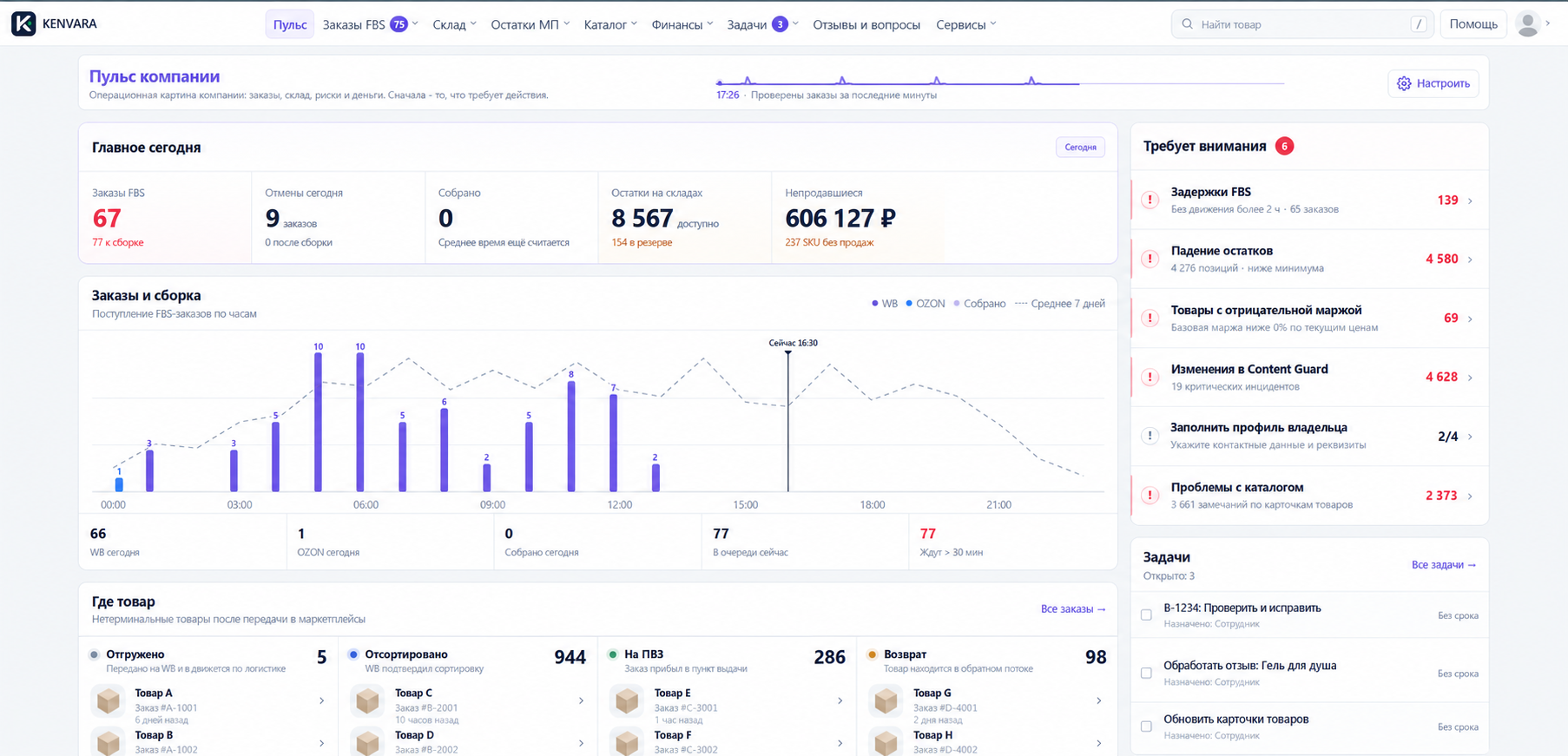Open the Задачи menu
The width and height of the screenshot is (1568, 756).
[x=762, y=24]
